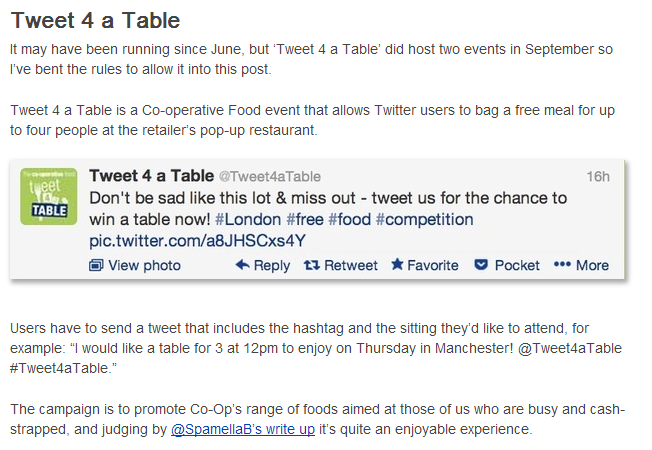Click the "View photo" text label

pos(144,265)
